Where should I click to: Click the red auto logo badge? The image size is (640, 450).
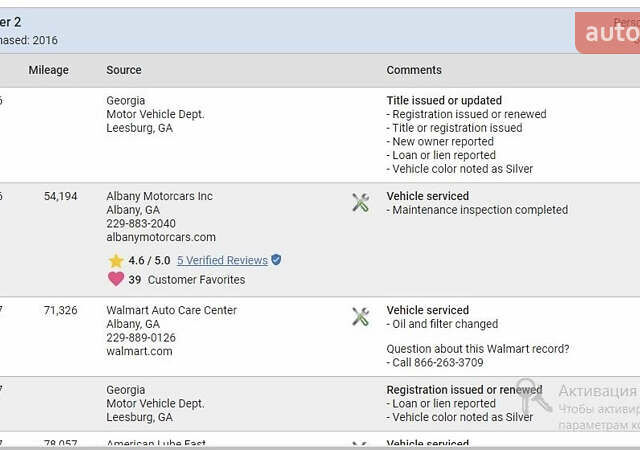coord(607,33)
